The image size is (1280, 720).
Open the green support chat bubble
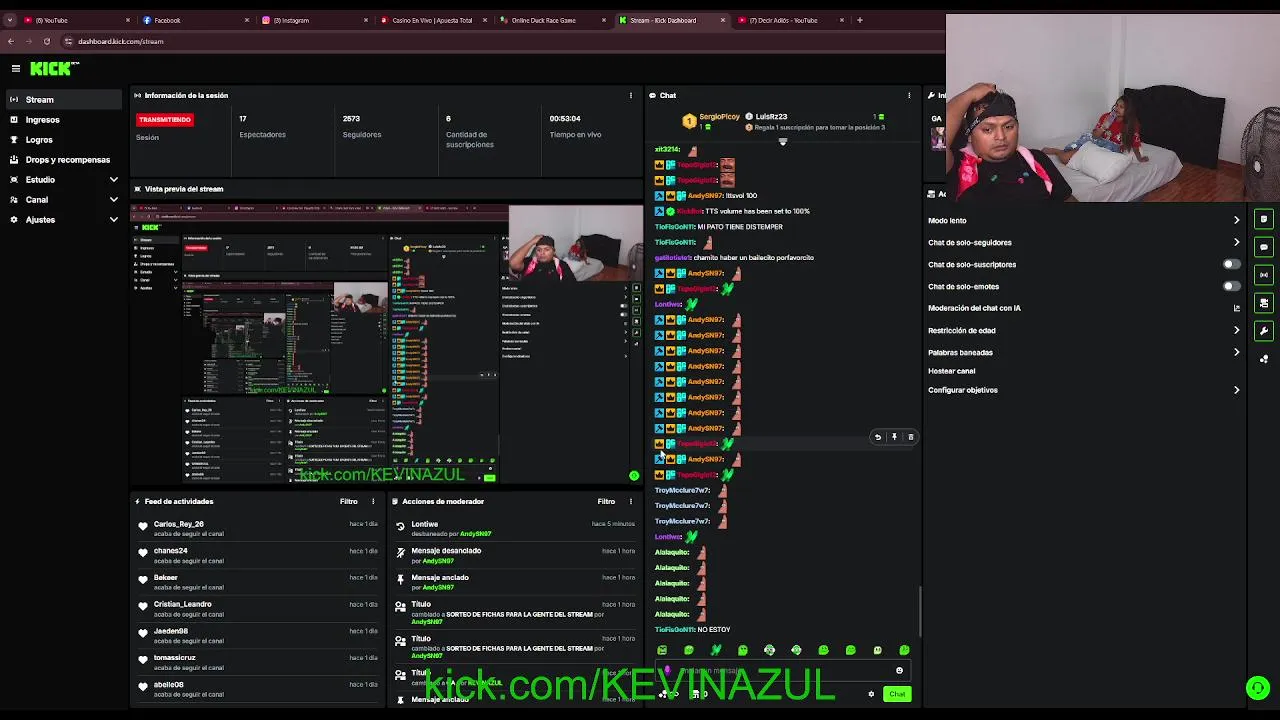1258,687
